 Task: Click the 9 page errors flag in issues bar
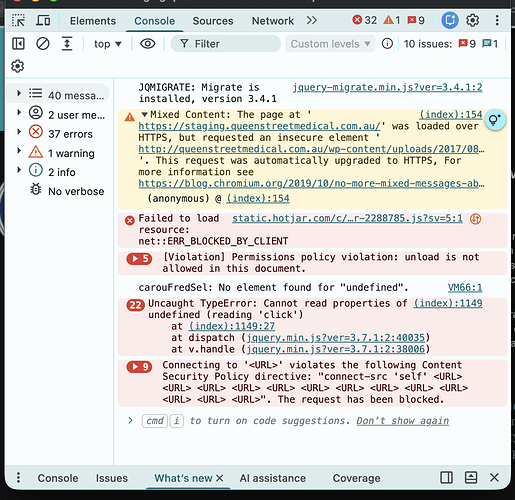point(467,44)
